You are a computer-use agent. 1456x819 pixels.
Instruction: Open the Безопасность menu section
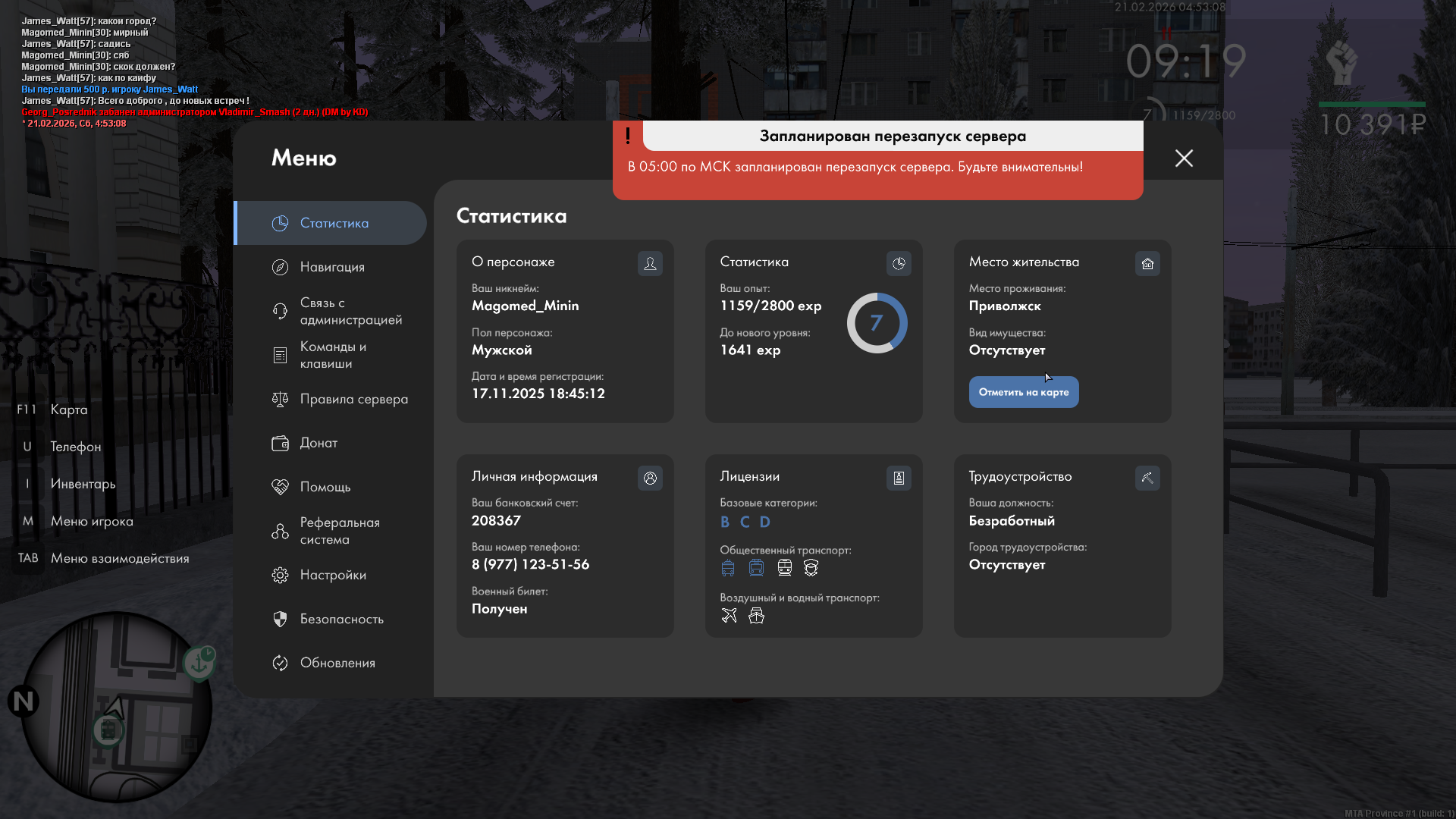341,619
